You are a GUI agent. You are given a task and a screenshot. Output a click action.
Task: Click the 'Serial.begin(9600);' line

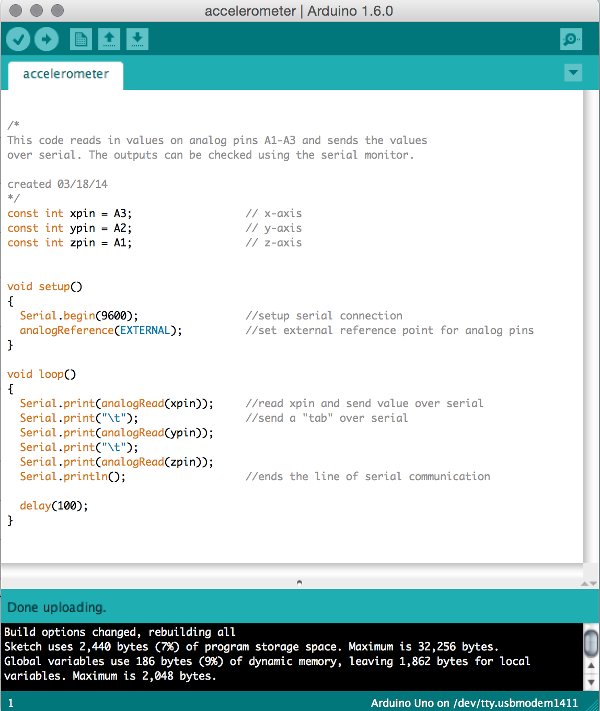[79, 316]
